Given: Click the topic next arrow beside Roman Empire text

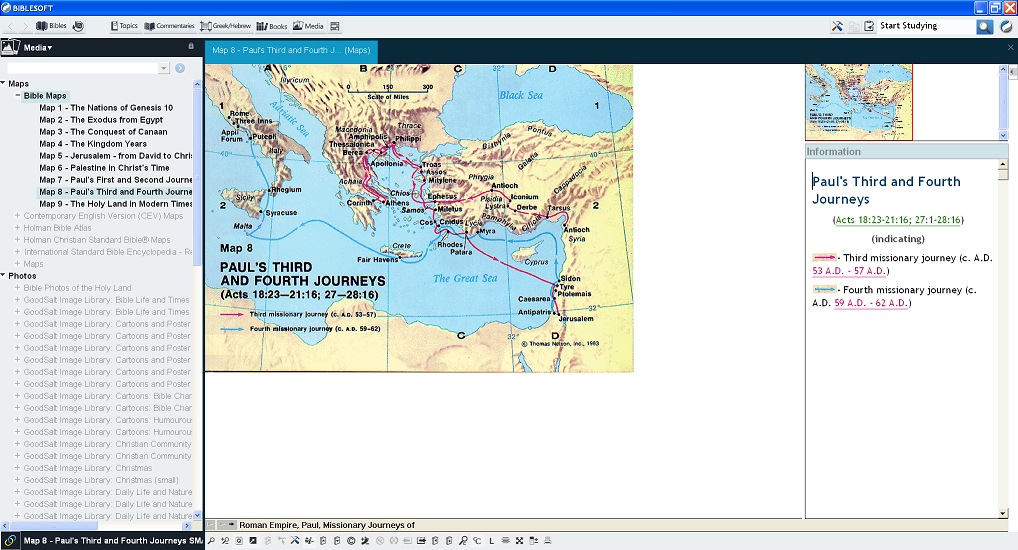Looking at the screenshot, I should pyautogui.click(x=231, y=525).
